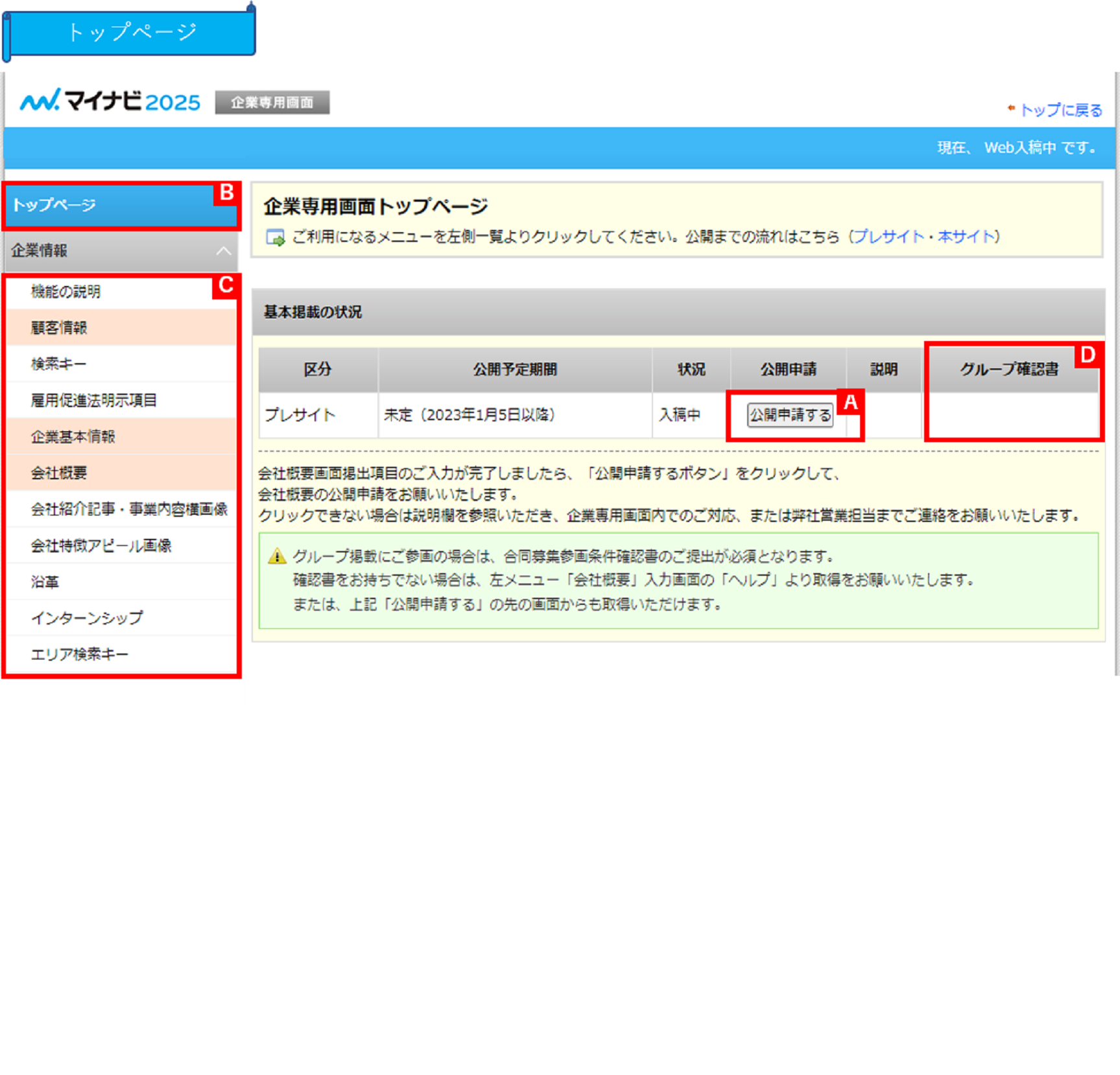Click the 現在、Web入稿中です status text
This screenshot has height=1075, width=1120.
(1017, 148)
